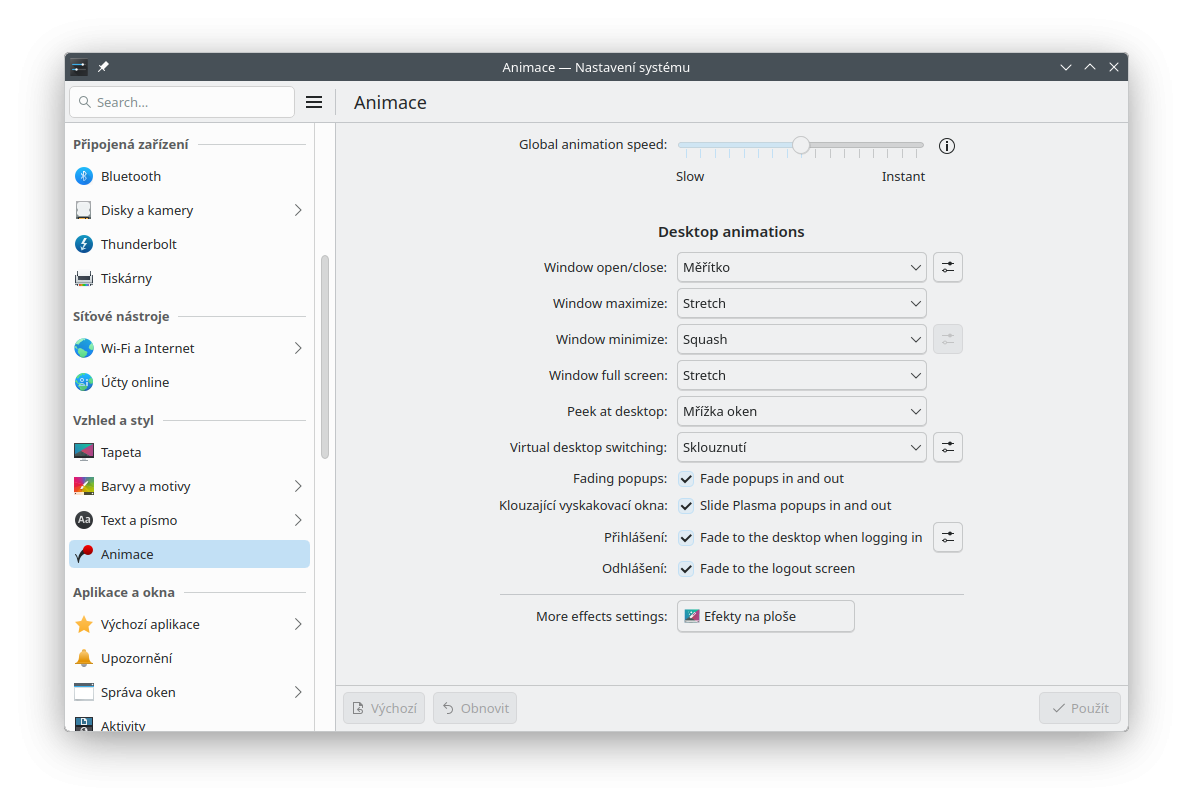1193x808 pixels.
Task: Click the Výchozí defaults button
Action: [x=384, y=708]
